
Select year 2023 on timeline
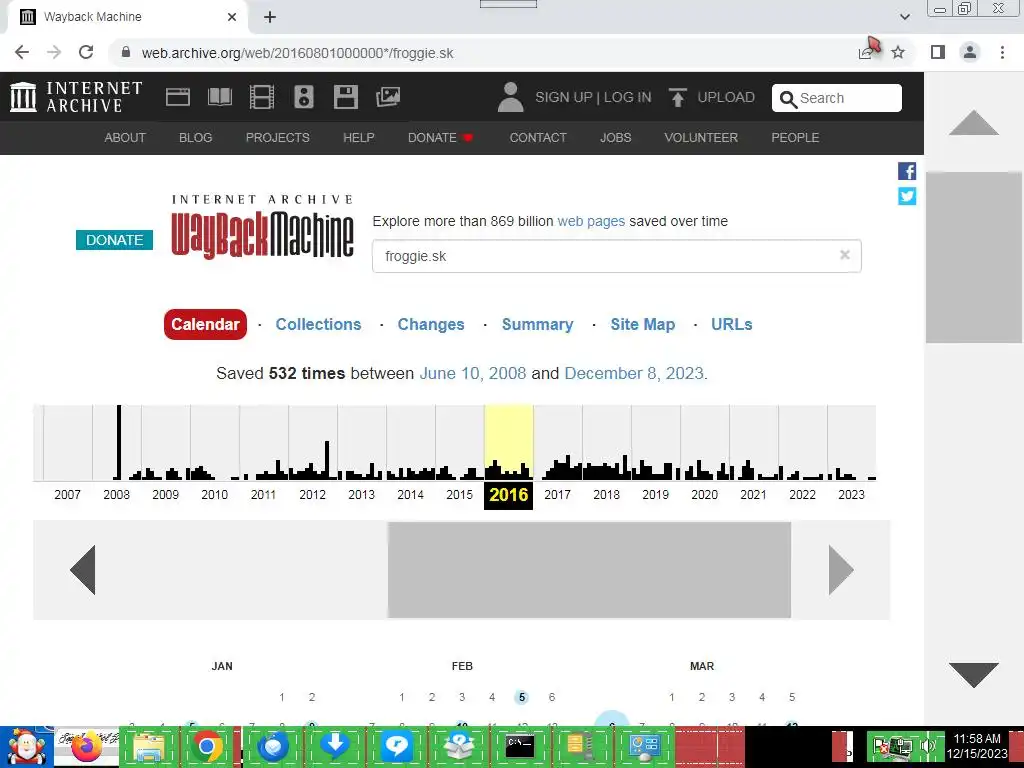pyautogui.click(x=851, y=494)
